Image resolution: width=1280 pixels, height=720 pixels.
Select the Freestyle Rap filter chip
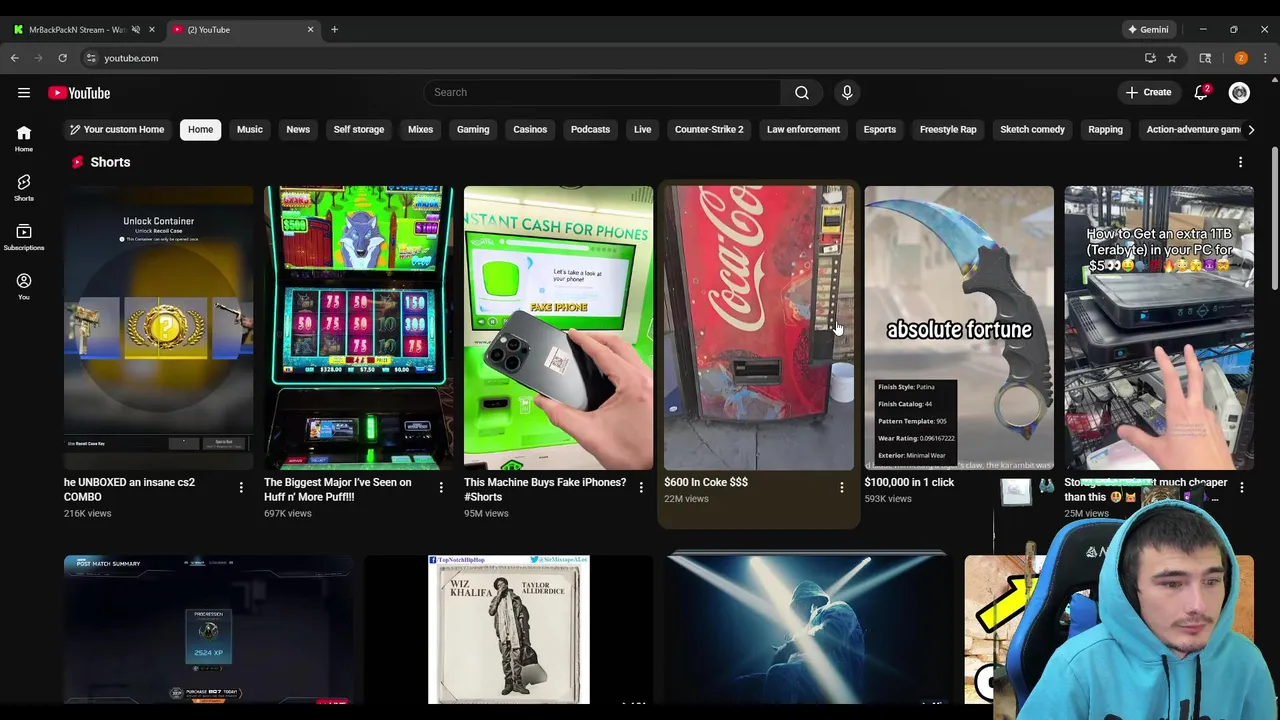(x=948, y=129)
